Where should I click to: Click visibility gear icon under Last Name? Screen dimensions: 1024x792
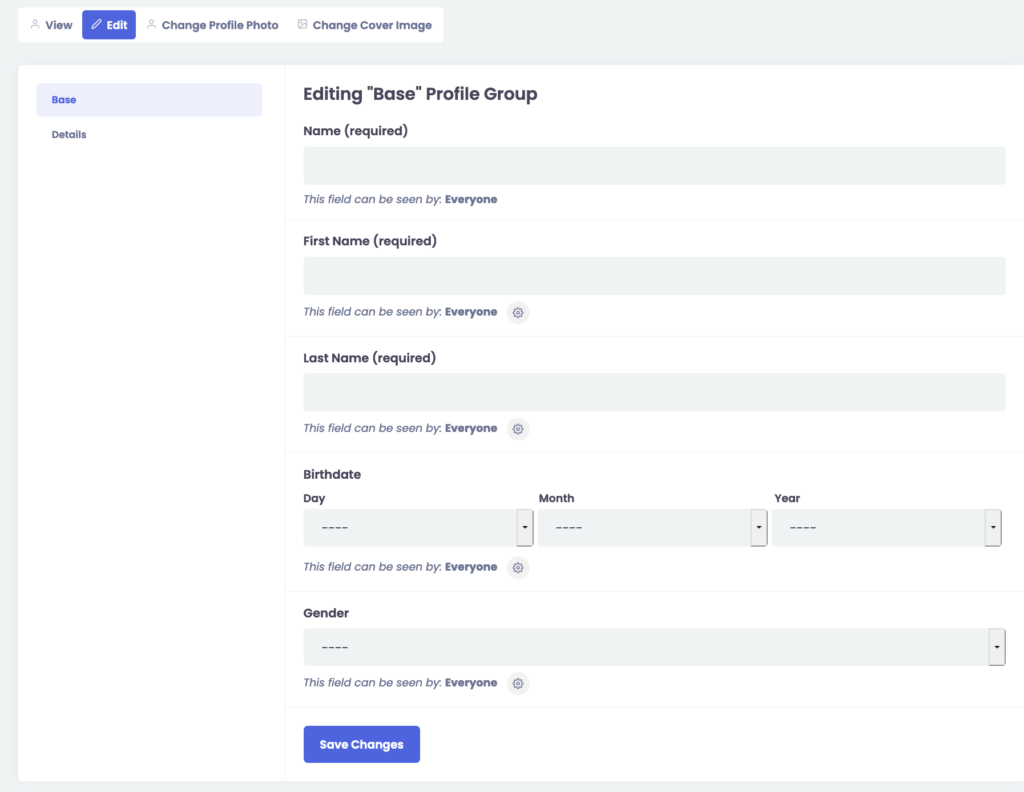tap(518, 429)
